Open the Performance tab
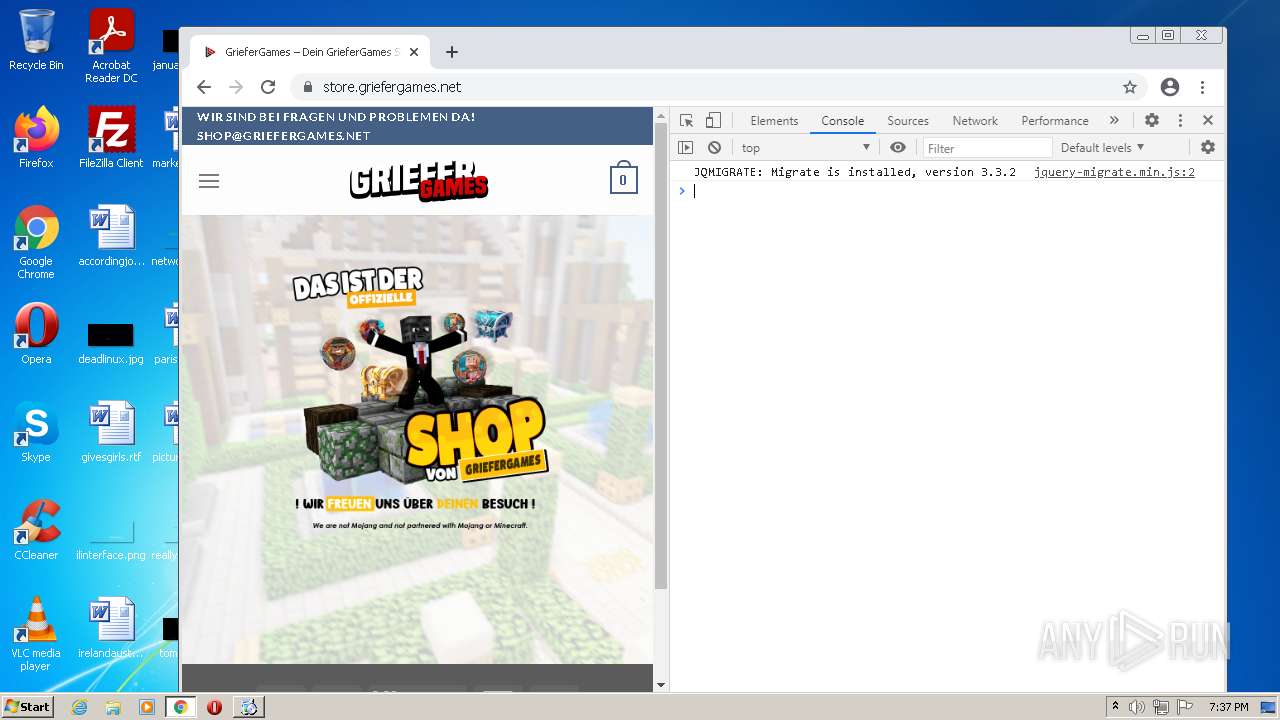Image resolution: width=1280 pixels, height=720 pixels. 1054,120
